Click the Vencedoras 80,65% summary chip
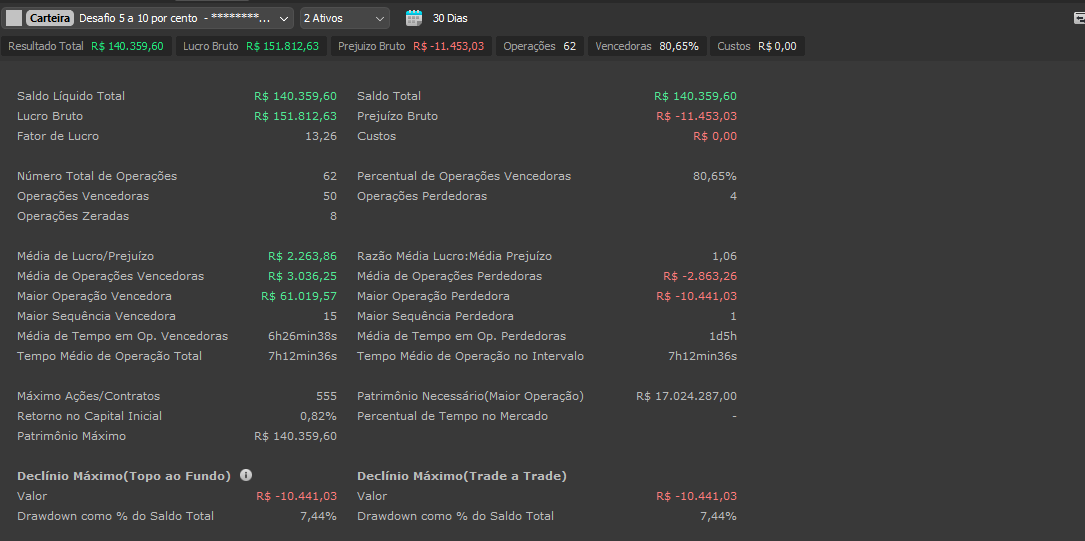The width and height of the screenshot is (1085, 541). [647, 46]
